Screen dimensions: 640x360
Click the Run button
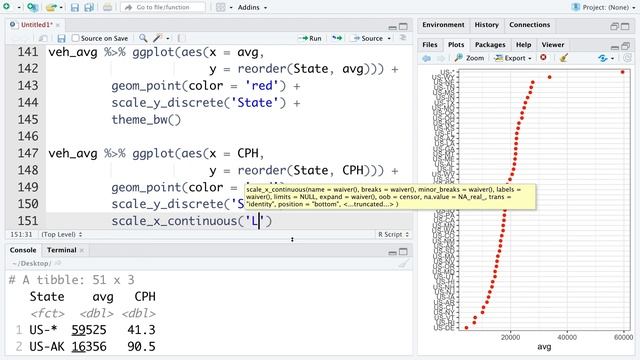(x=310, y=38)
